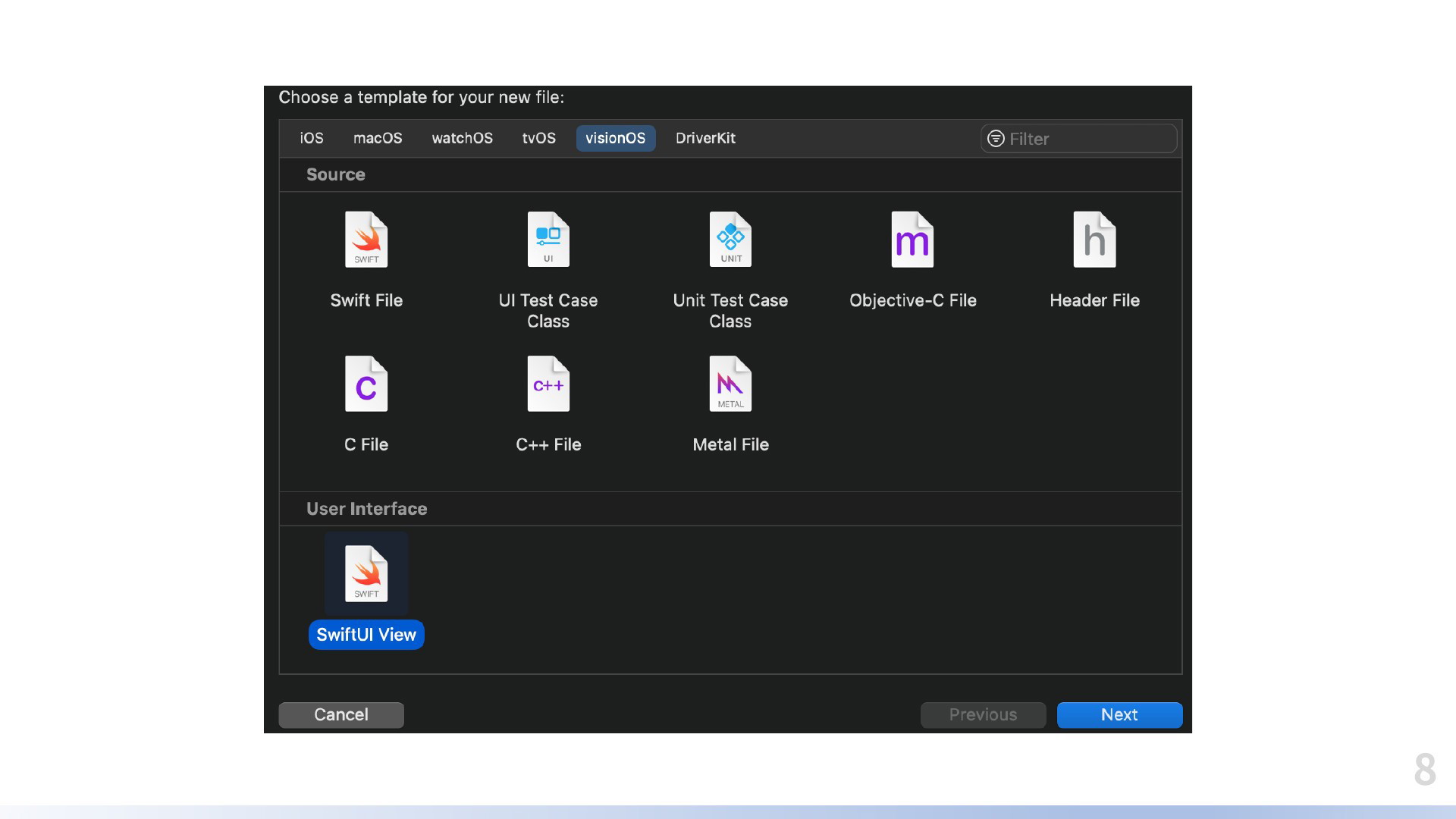
Task: Switch to the iOS platform tab
Action: coord(312,138)
